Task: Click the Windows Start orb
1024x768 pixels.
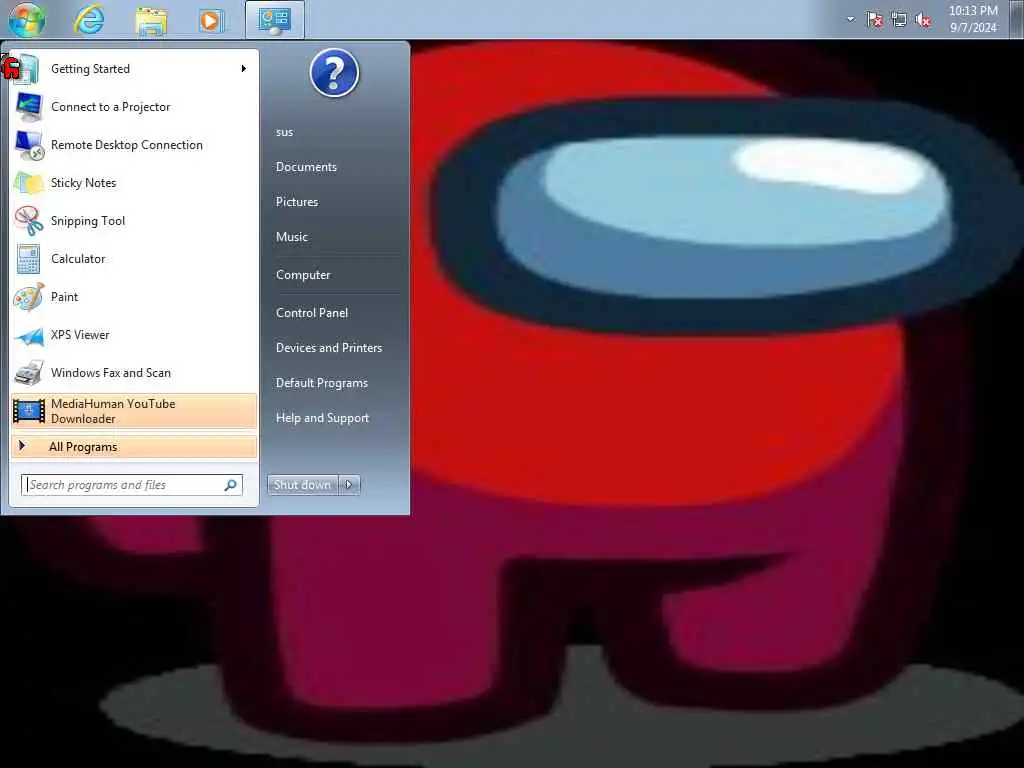Action: (27, 19)
